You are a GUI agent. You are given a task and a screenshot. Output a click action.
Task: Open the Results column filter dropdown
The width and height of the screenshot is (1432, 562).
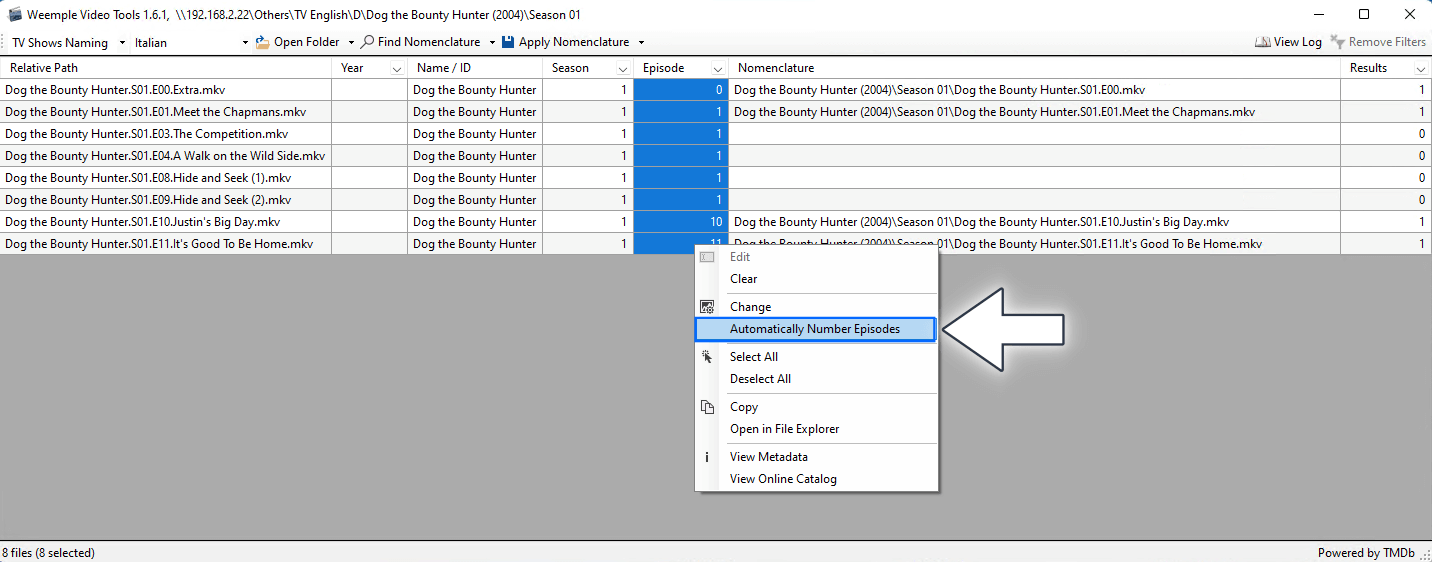coord(1421,68)
